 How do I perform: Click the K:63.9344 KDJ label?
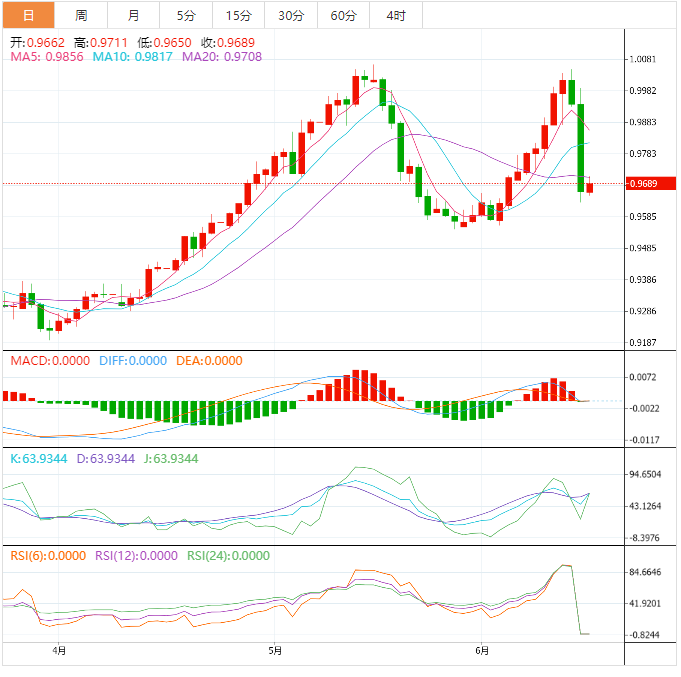pos(39,459)
